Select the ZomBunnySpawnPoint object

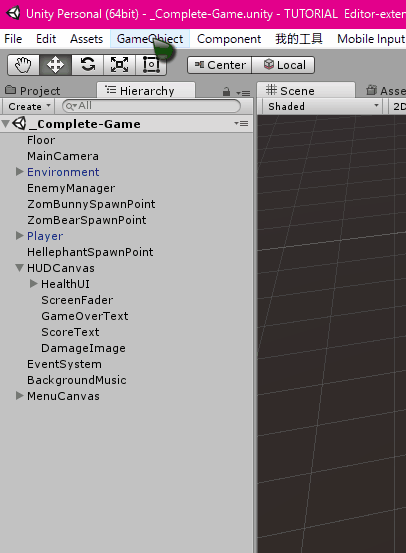(91, 204)
